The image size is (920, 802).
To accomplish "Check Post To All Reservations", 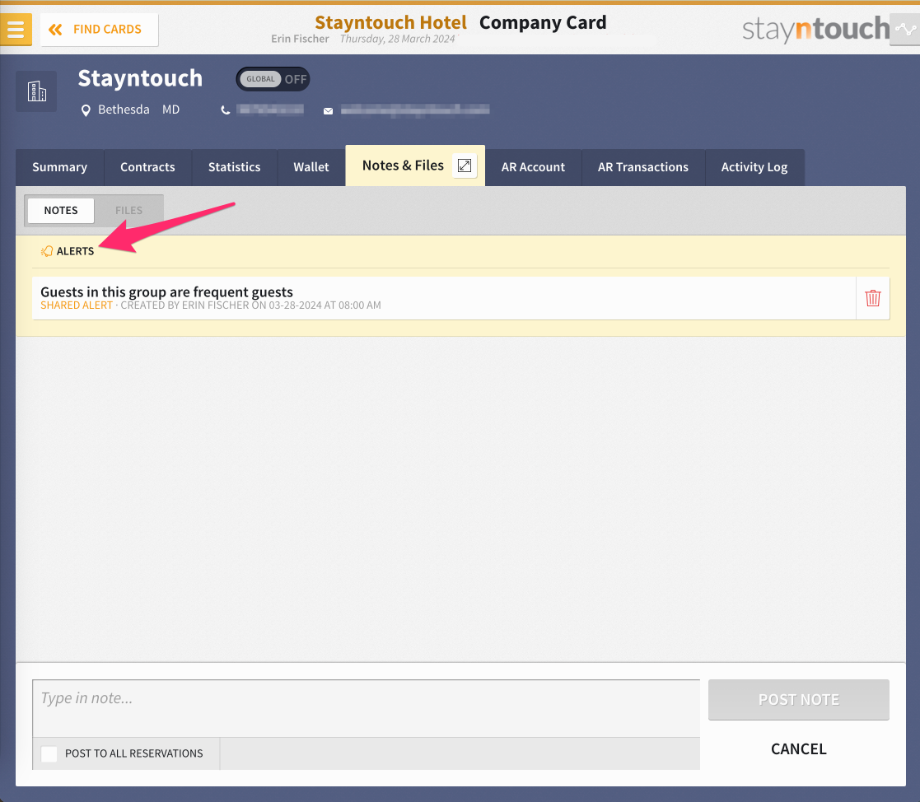I will (x=49, y=754).
